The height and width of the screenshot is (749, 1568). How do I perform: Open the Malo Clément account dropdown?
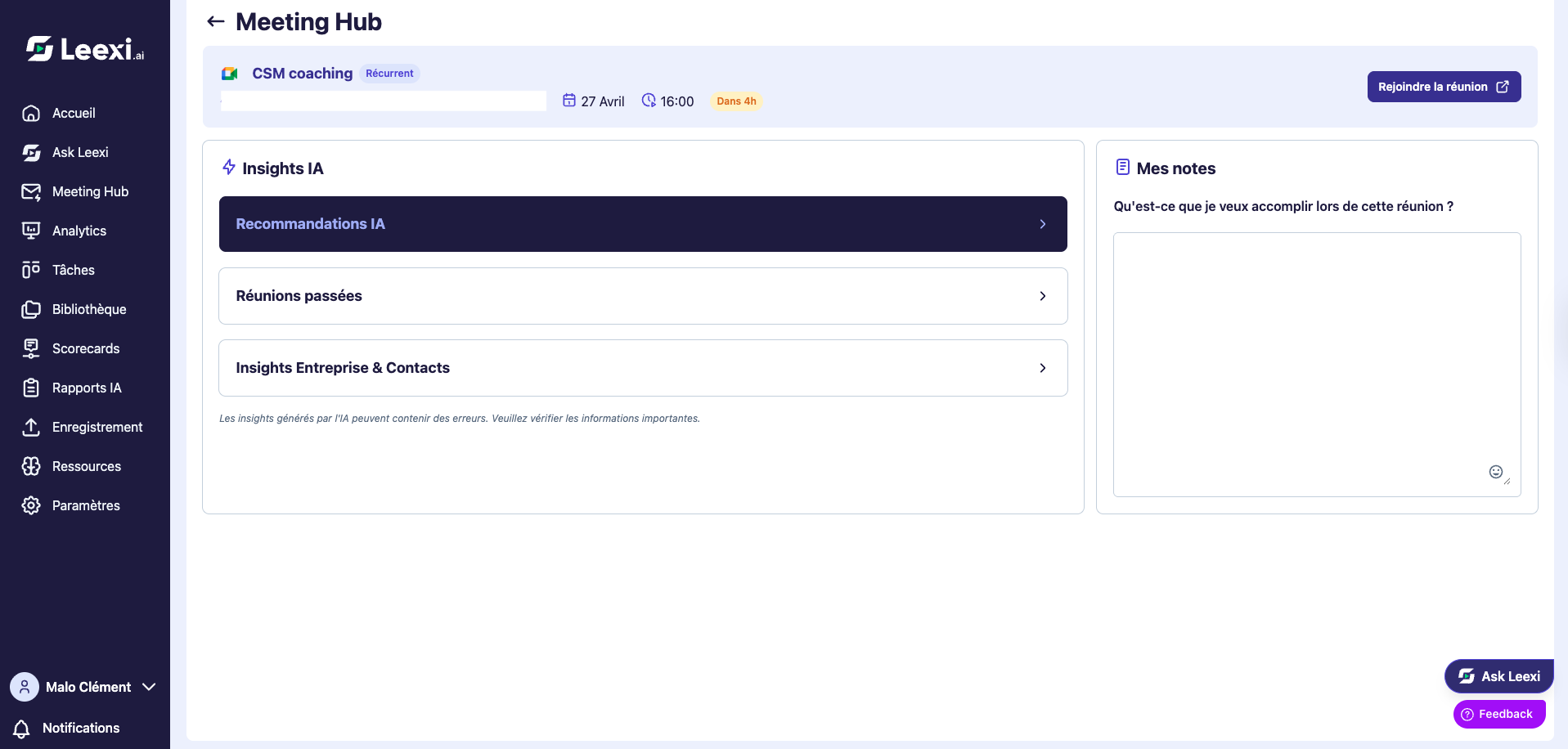click(83, 687)
